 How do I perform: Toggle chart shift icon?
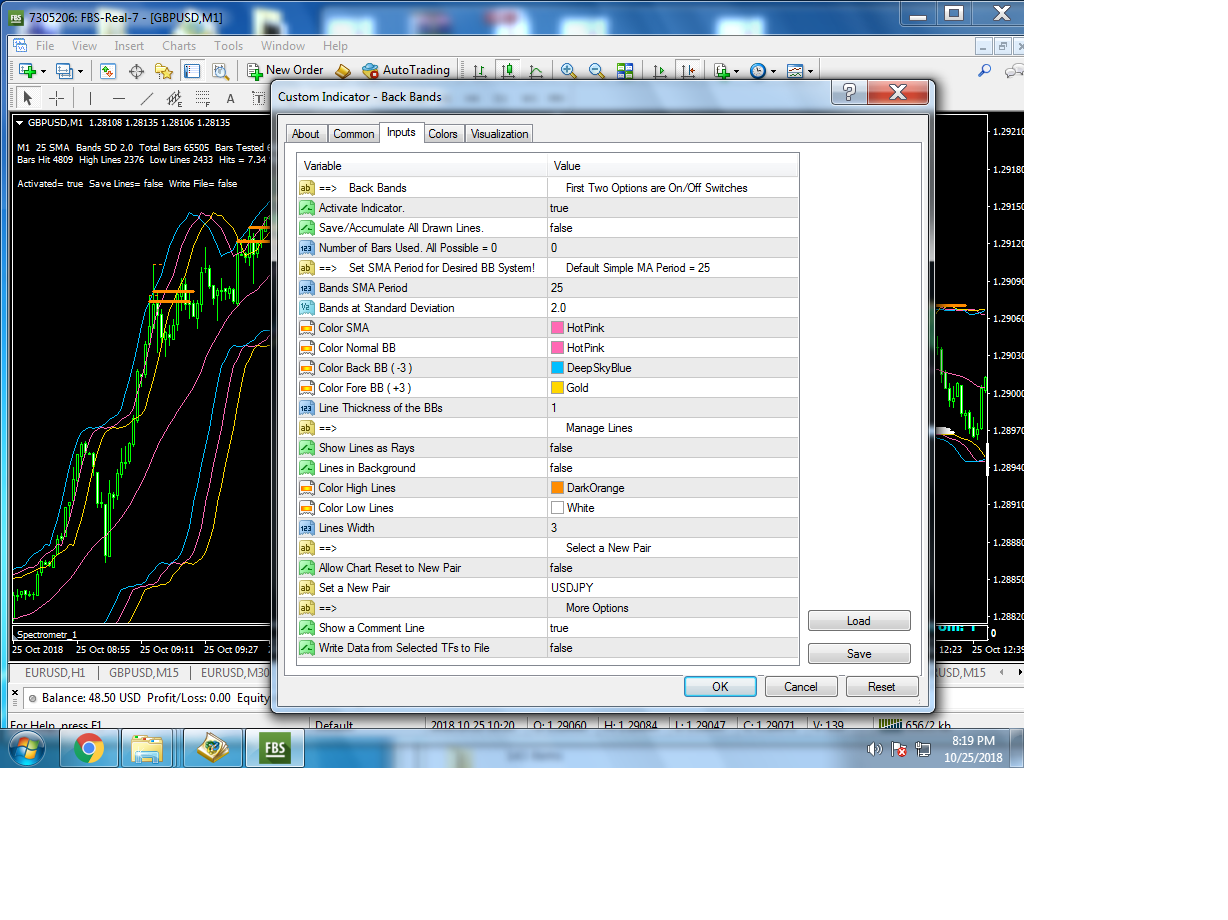coord(687,71)
